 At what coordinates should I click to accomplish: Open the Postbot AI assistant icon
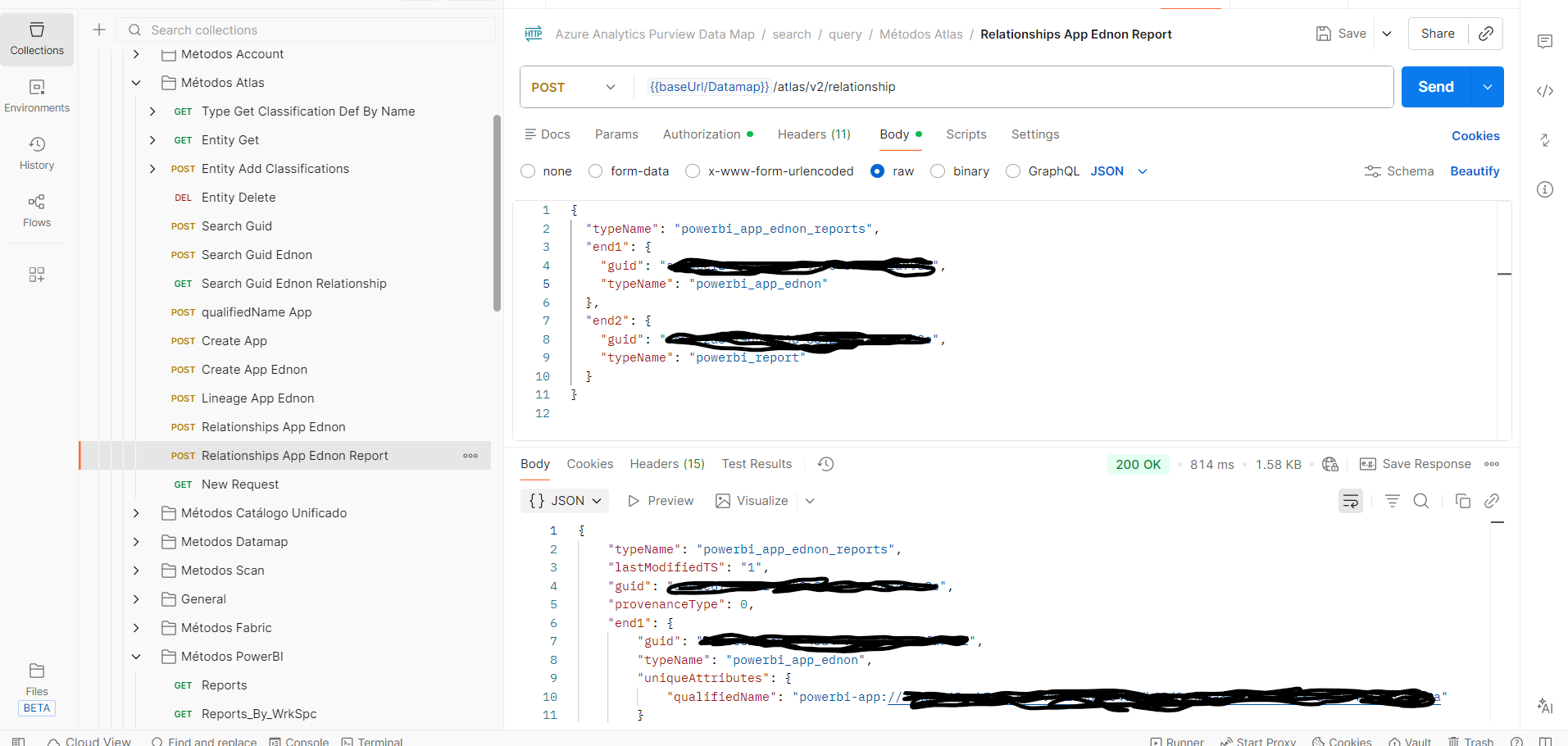tap(1545, 706)
